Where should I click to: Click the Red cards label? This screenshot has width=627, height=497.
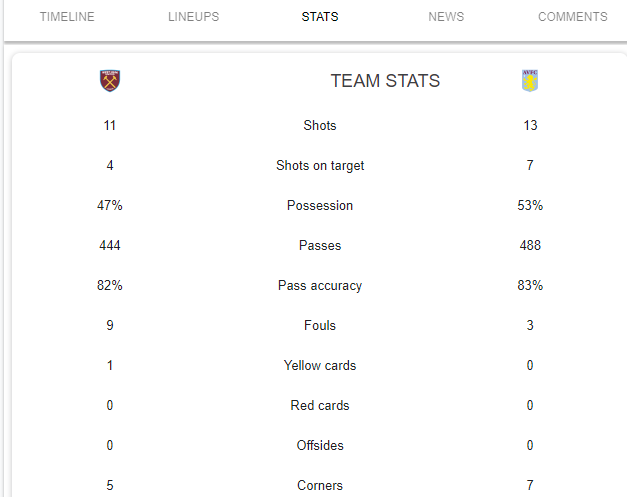click(320, 405)
